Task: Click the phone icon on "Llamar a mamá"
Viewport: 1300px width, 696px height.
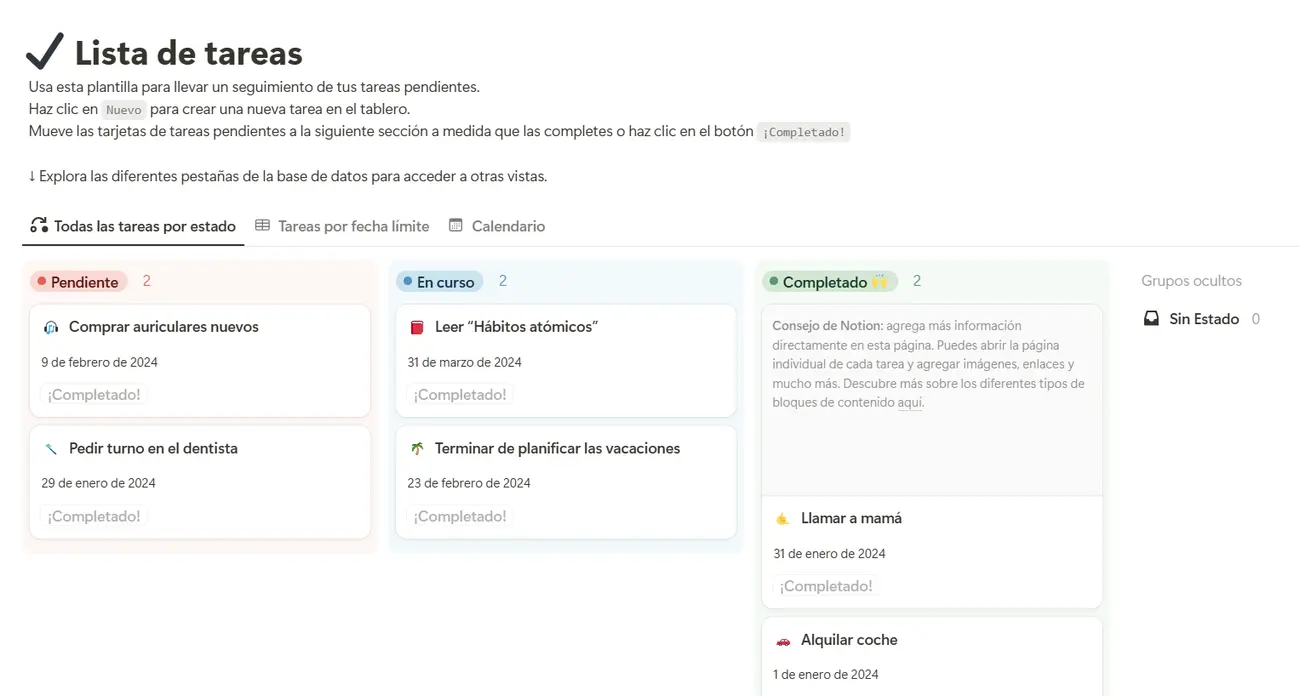Action: coord(783,518)
